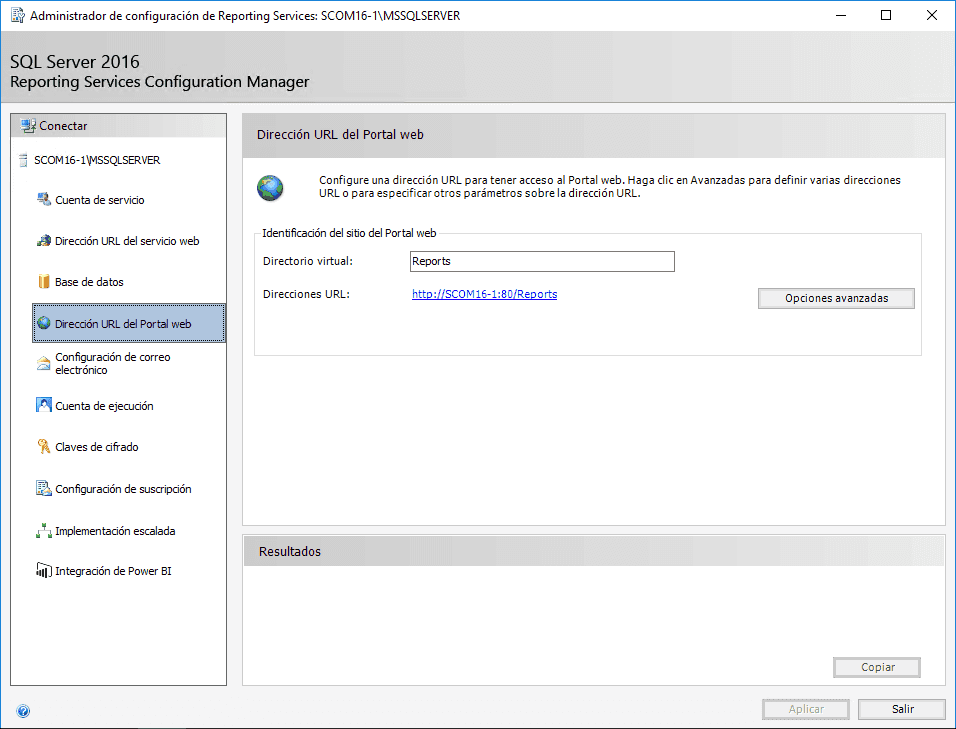The height and width of the screenshot is (729, 956).
Task: Click the Implementación escalada network icon
Action: (x=43, y=530)
